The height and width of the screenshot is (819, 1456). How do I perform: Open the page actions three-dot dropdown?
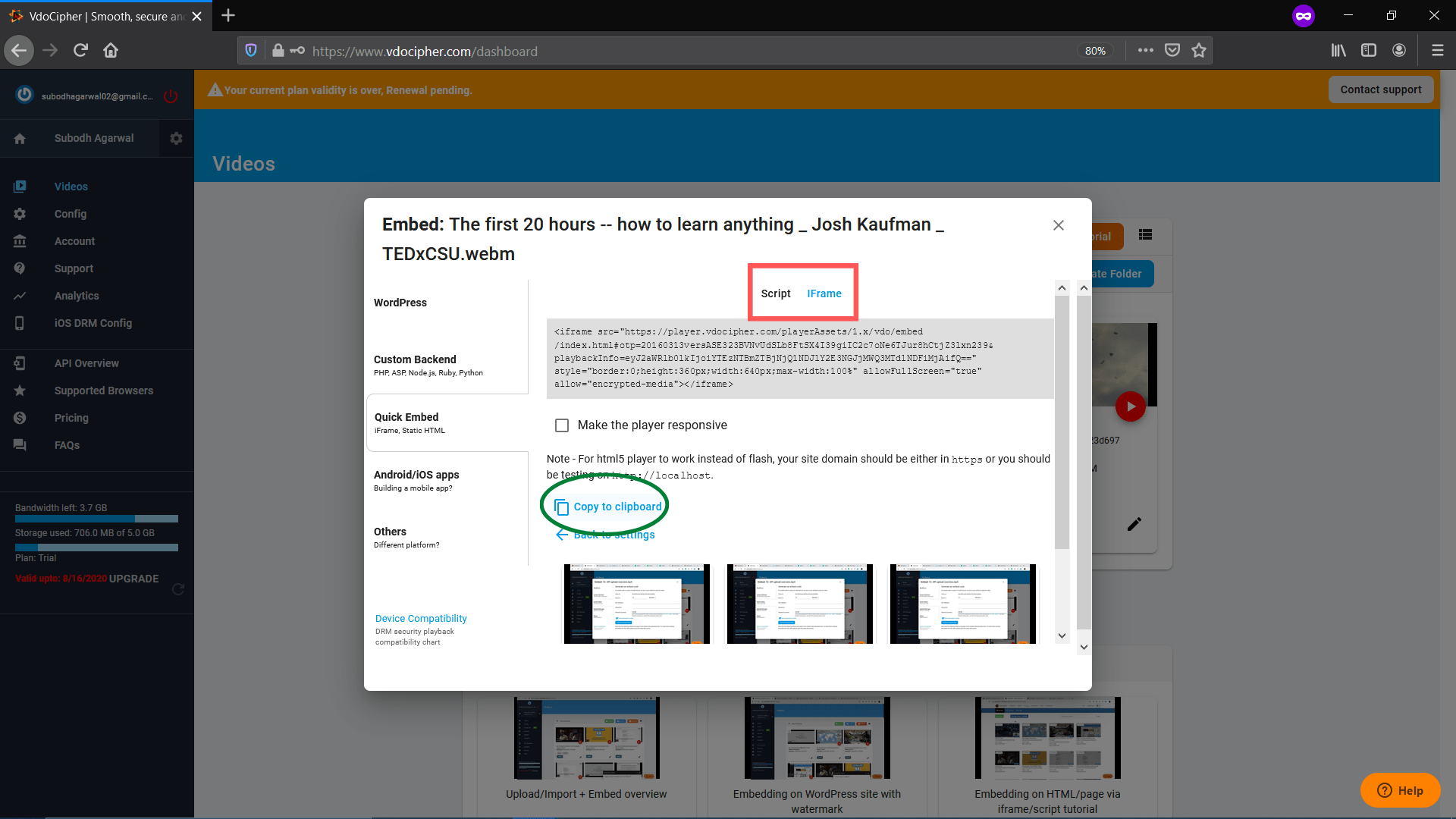(1146, 50)
